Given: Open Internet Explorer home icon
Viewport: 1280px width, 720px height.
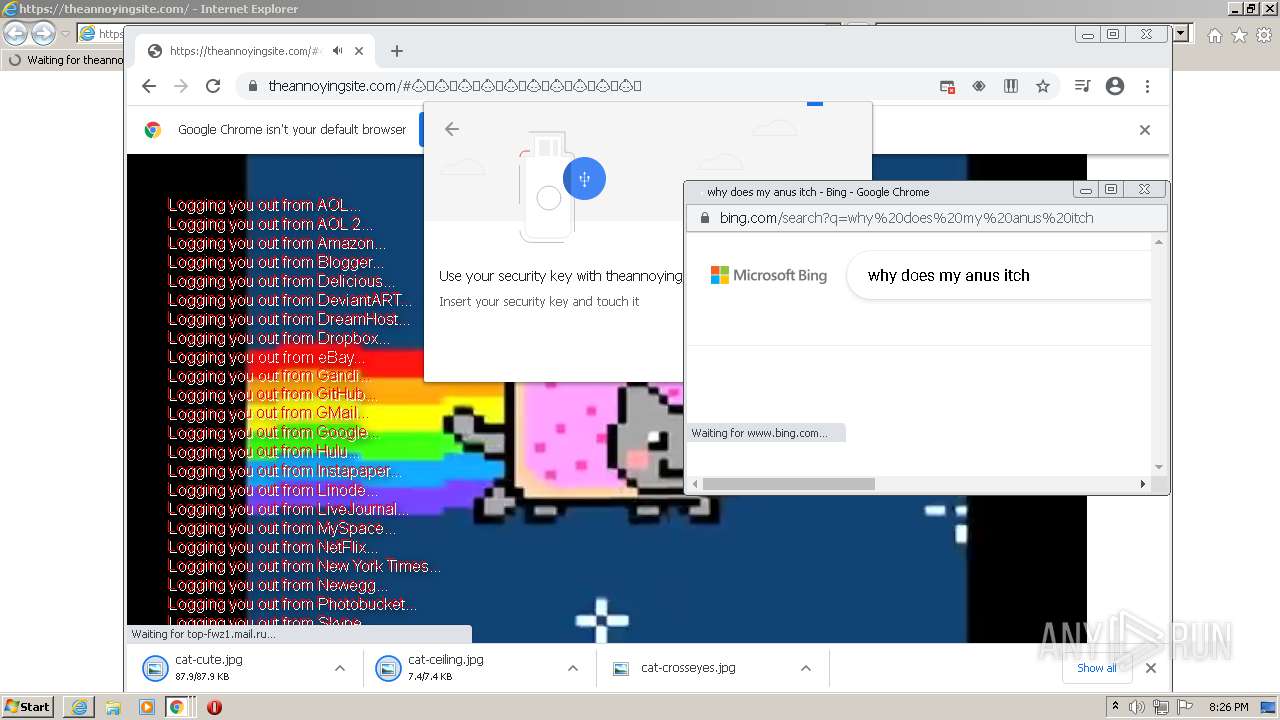Looking at the screenshot, I should point(1214,35).
